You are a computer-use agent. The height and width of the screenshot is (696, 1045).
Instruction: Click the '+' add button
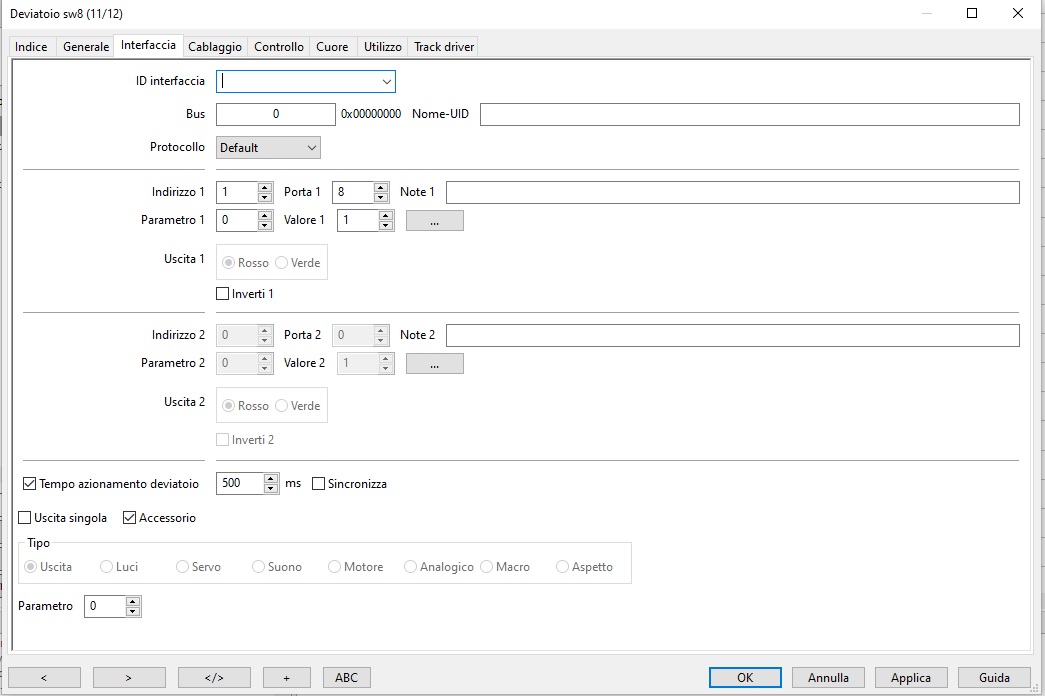tap(286, 677)
